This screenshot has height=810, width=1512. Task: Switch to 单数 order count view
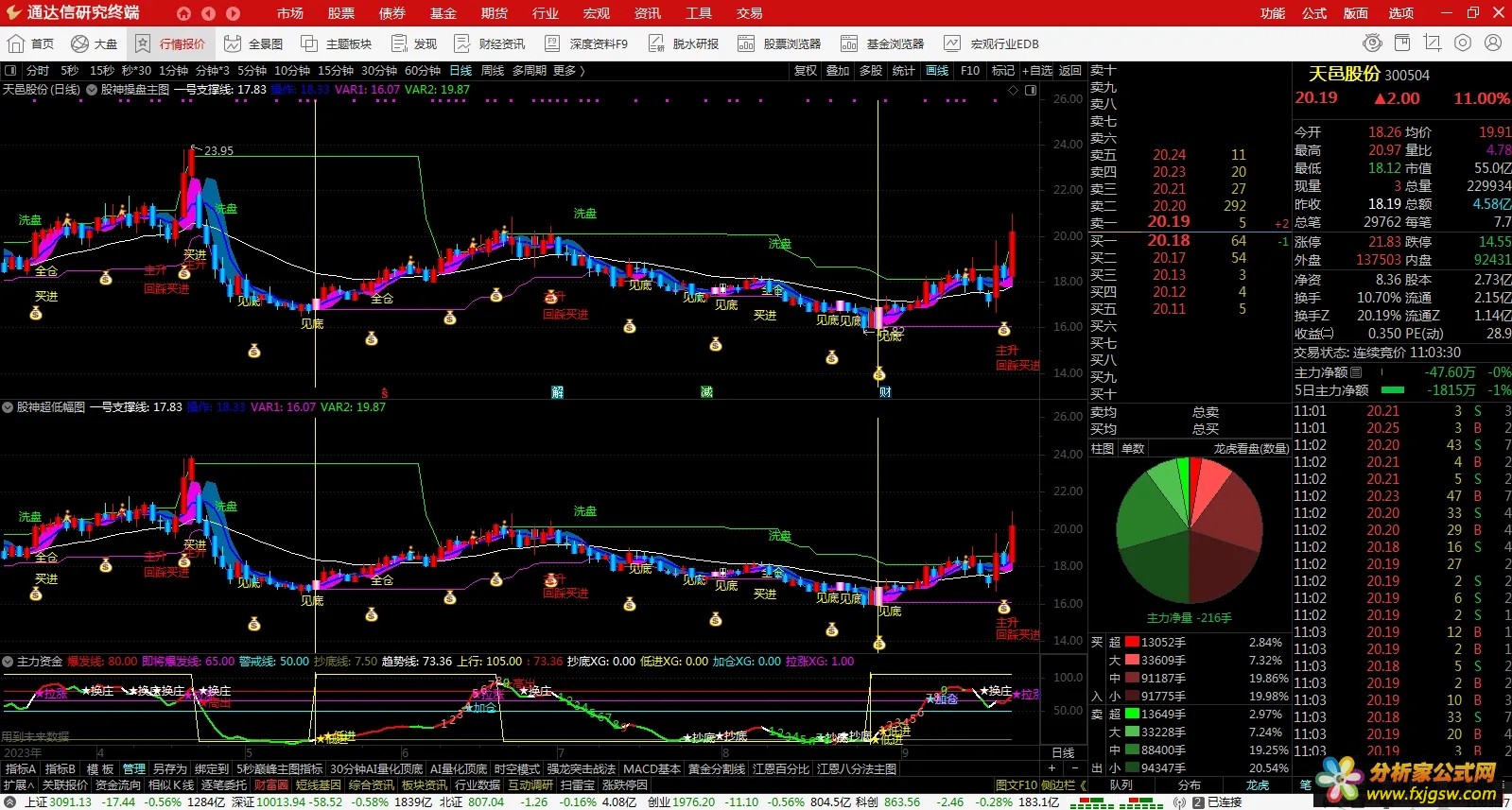1133,449
